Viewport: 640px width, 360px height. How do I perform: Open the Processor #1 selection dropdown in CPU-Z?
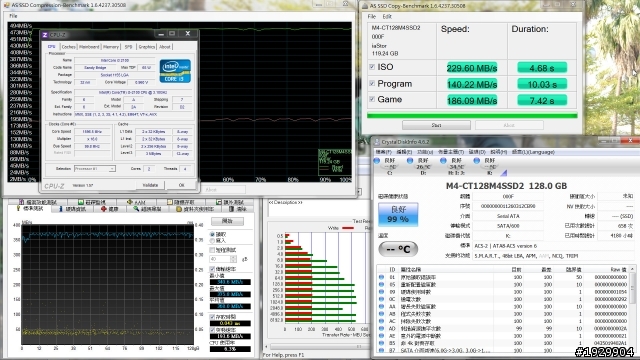95,169
